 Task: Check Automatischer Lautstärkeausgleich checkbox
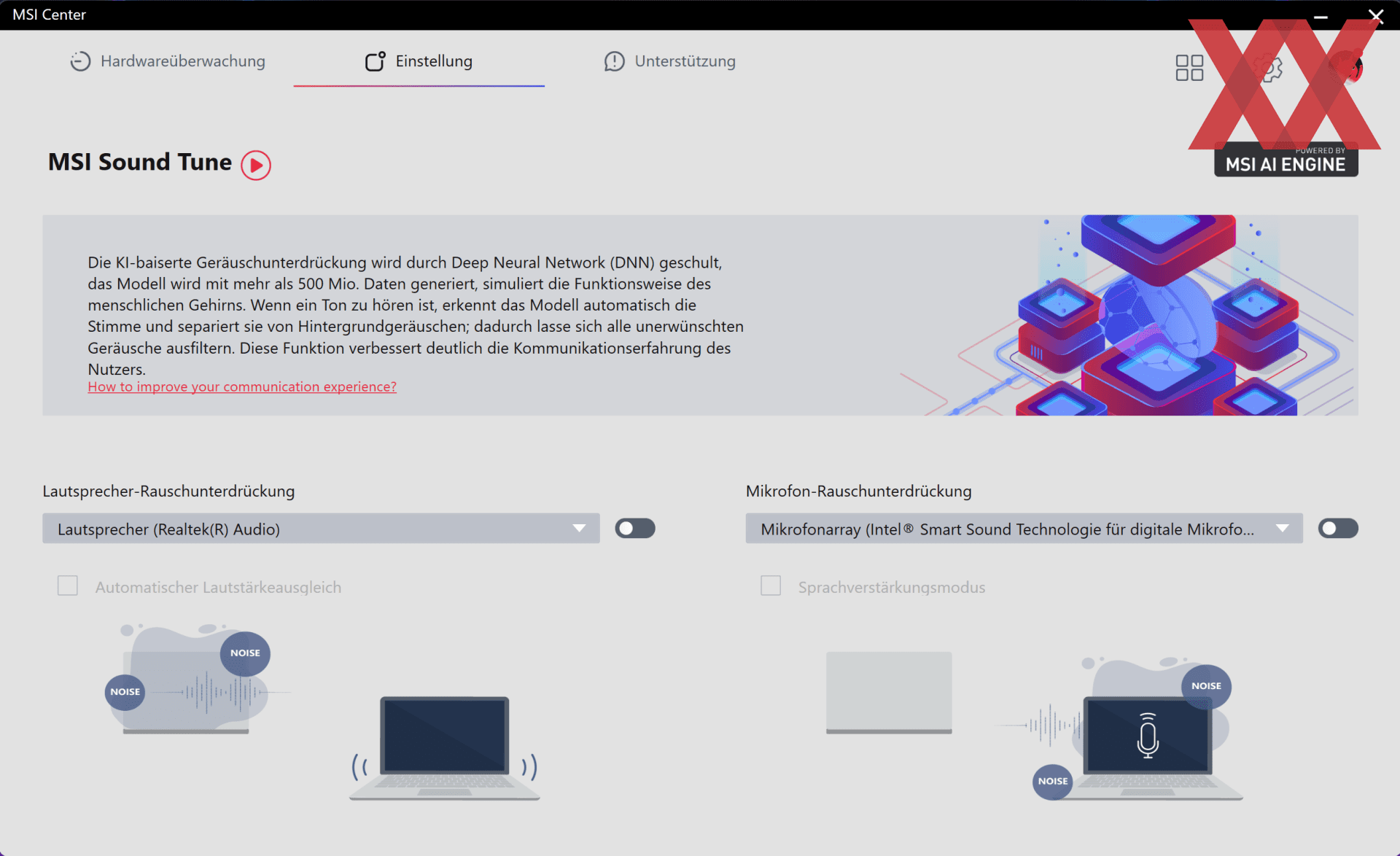[x=68, y=585]
